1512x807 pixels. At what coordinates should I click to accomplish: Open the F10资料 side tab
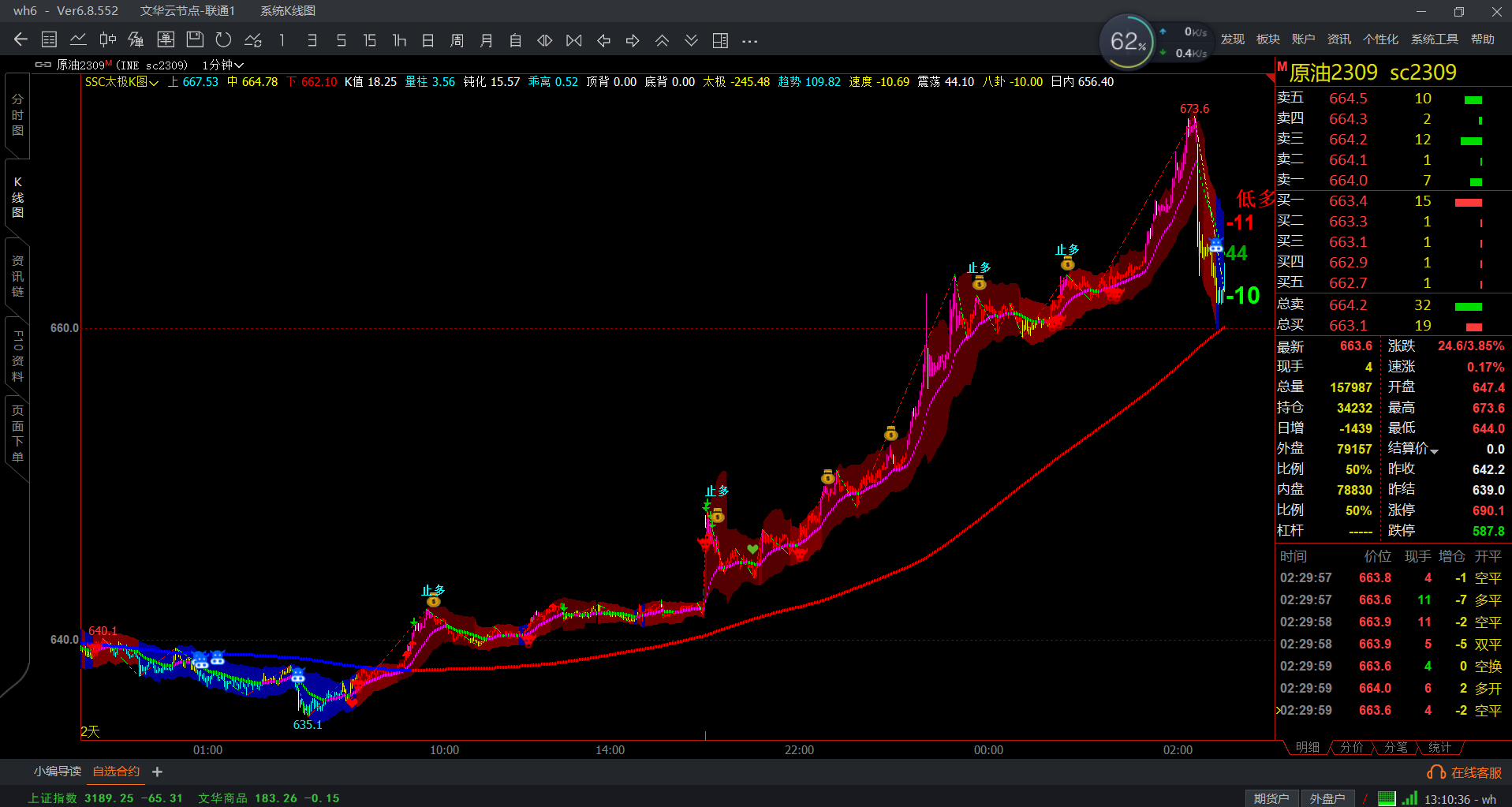(17, 357)
